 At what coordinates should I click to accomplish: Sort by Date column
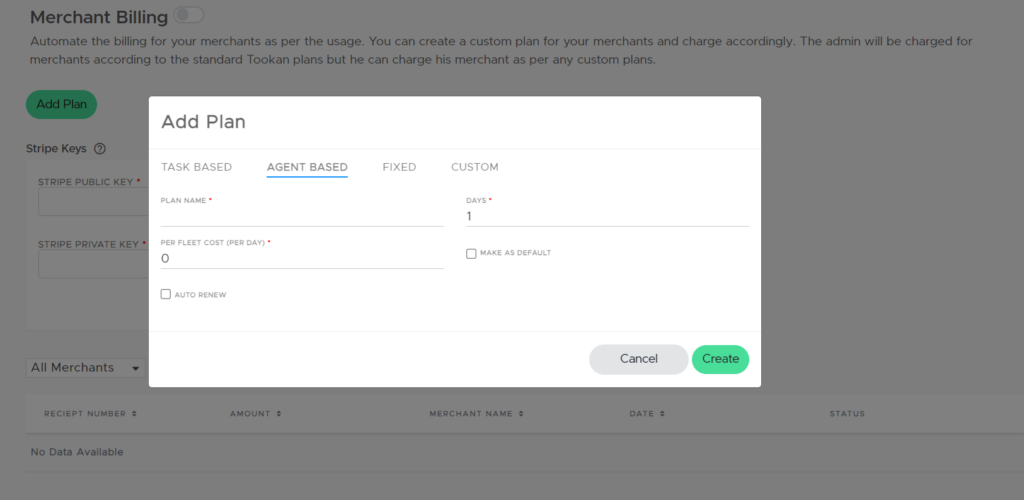647,414
